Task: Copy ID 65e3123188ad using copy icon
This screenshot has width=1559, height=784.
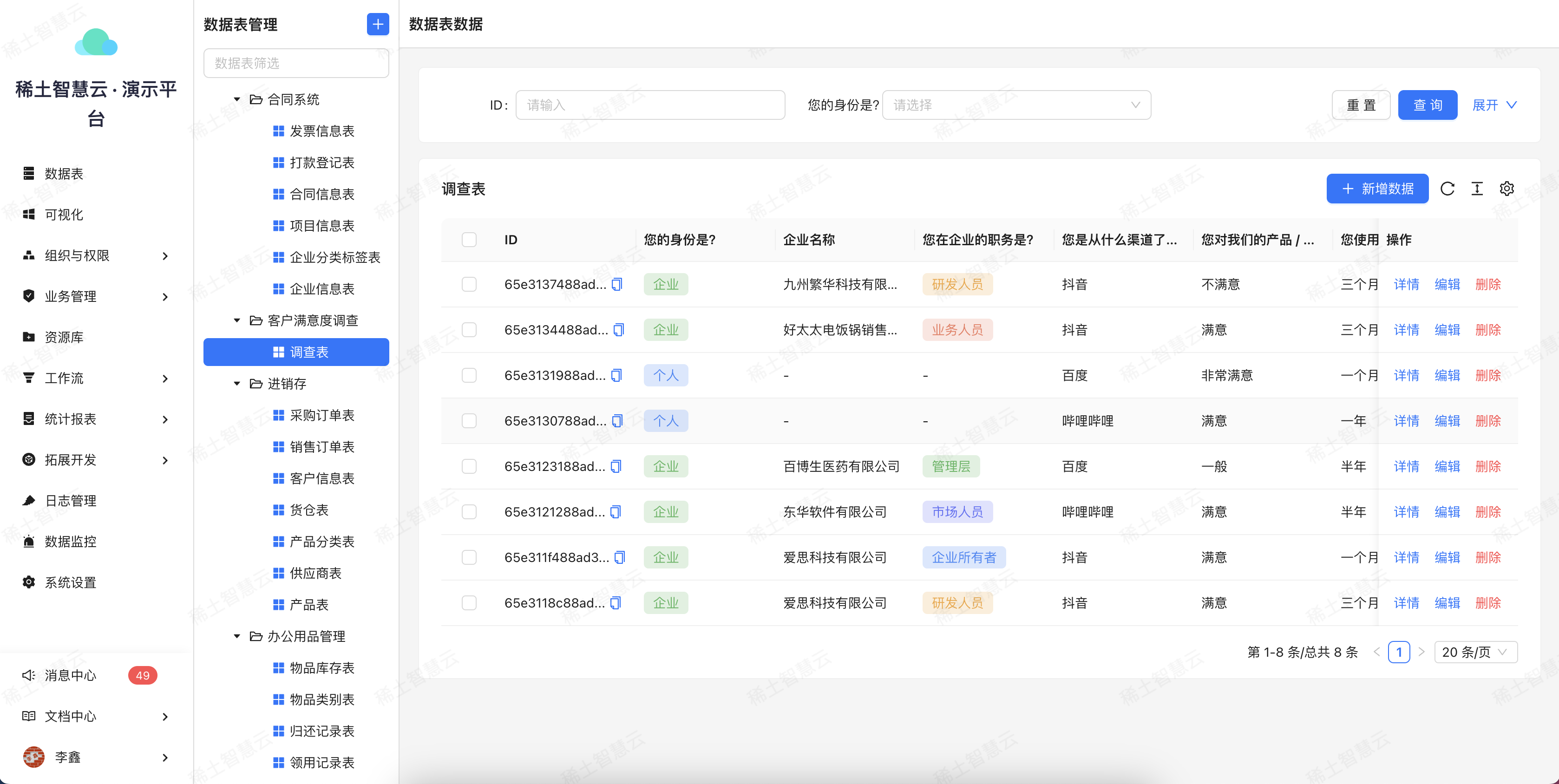Action: pyautogui.click(x=616, y=466)
